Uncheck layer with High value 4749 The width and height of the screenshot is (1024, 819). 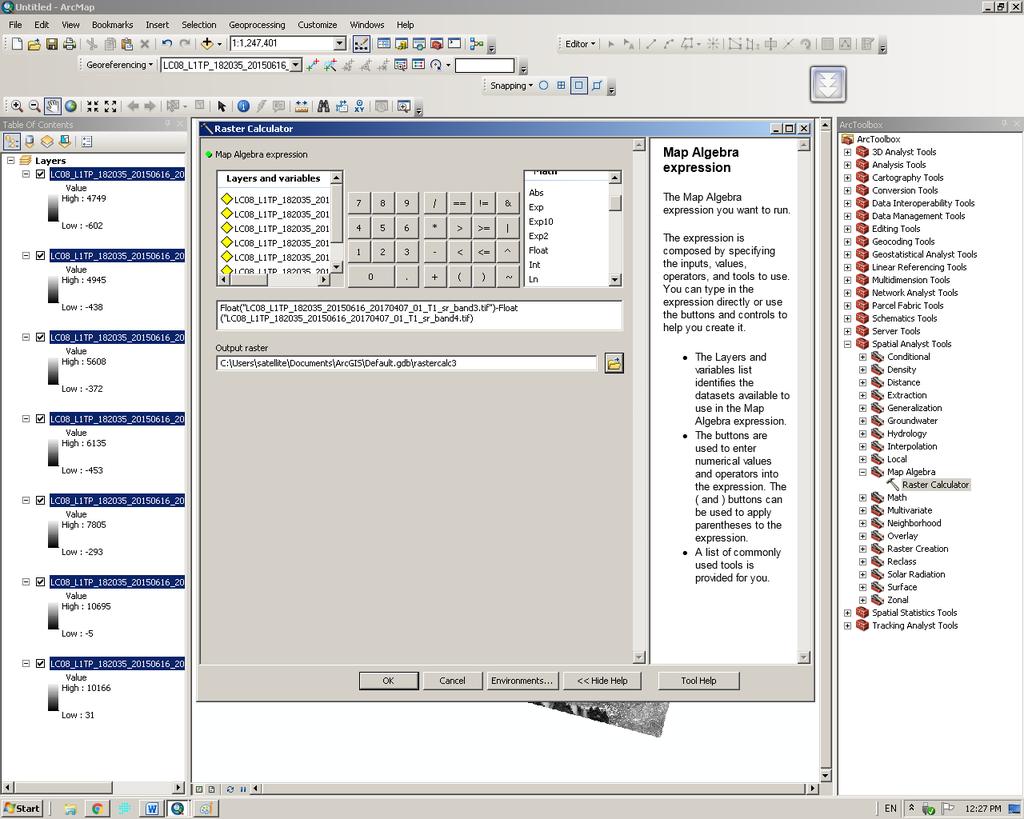[40, 174]
